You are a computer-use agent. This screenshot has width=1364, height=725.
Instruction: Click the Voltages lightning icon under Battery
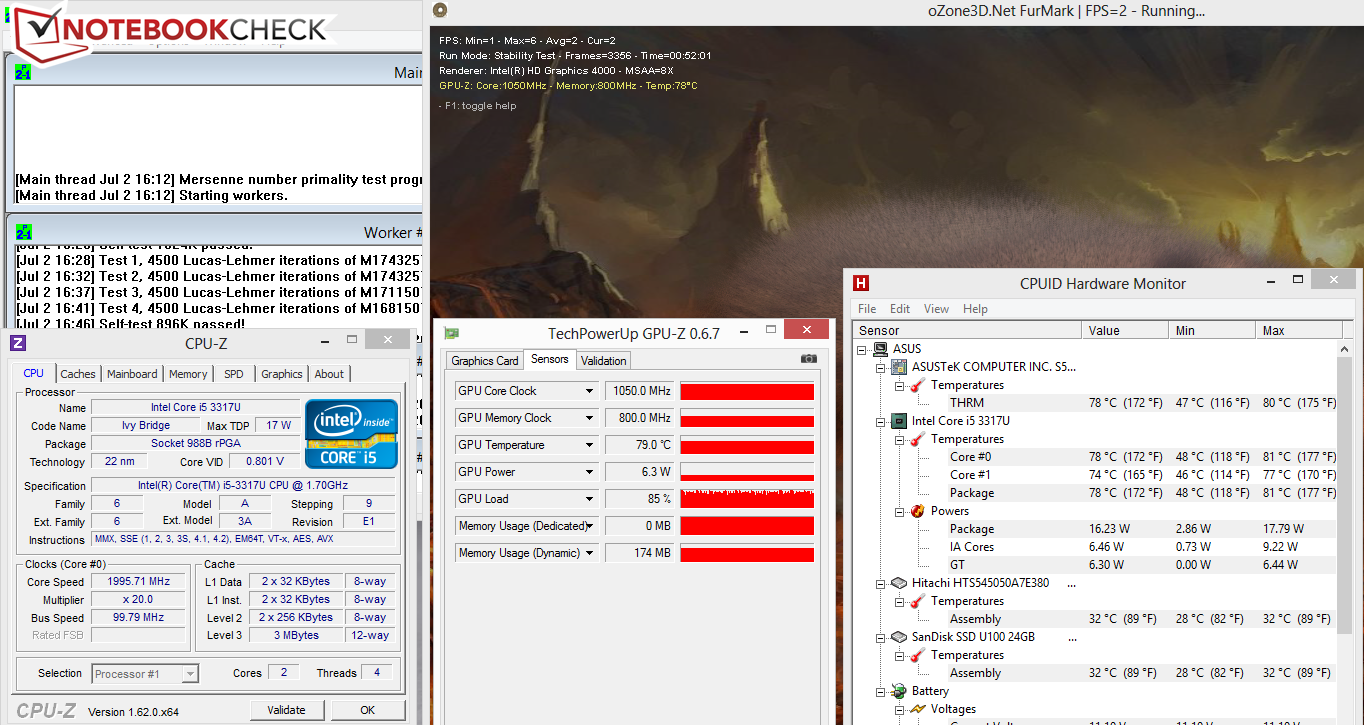[x=917, y=709]
